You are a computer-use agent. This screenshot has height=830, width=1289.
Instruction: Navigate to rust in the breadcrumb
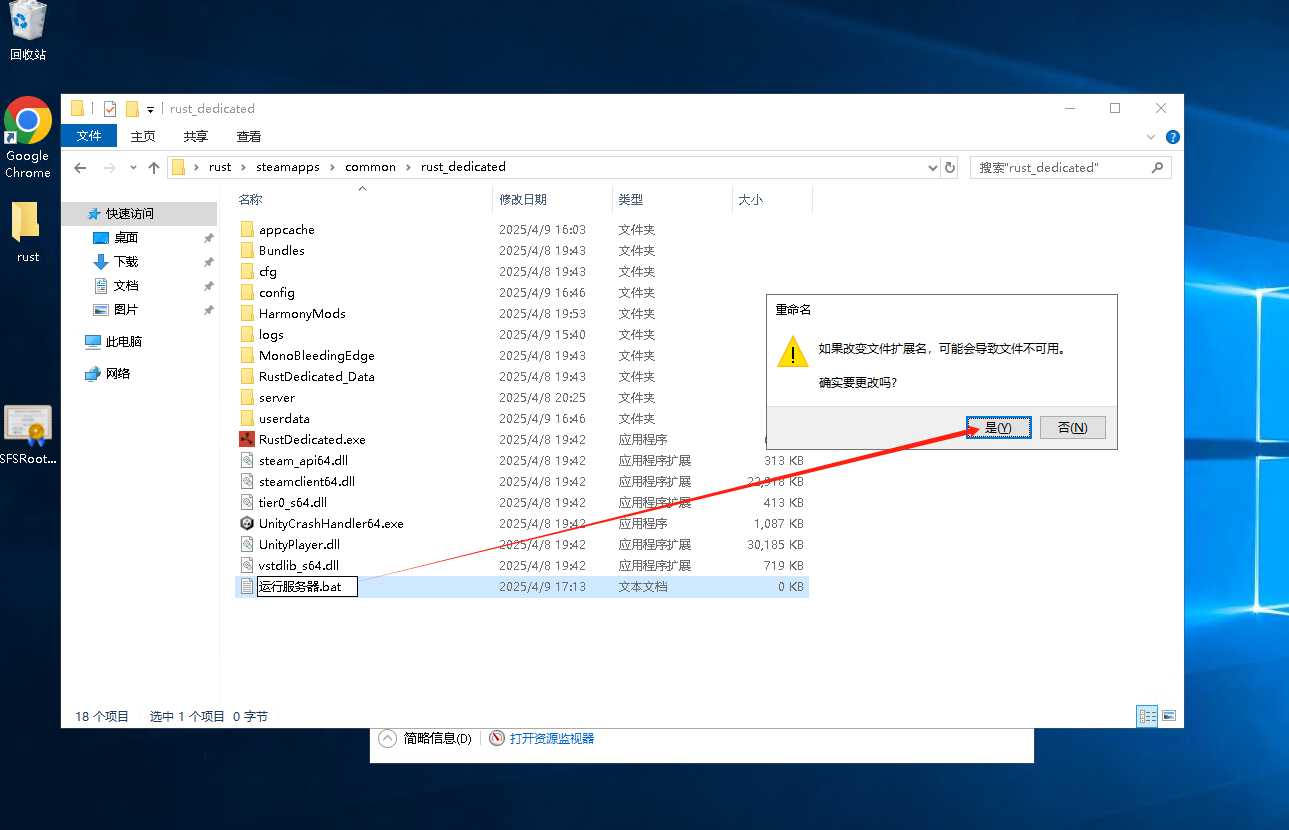pyautogui.click(x=220, y=167)
